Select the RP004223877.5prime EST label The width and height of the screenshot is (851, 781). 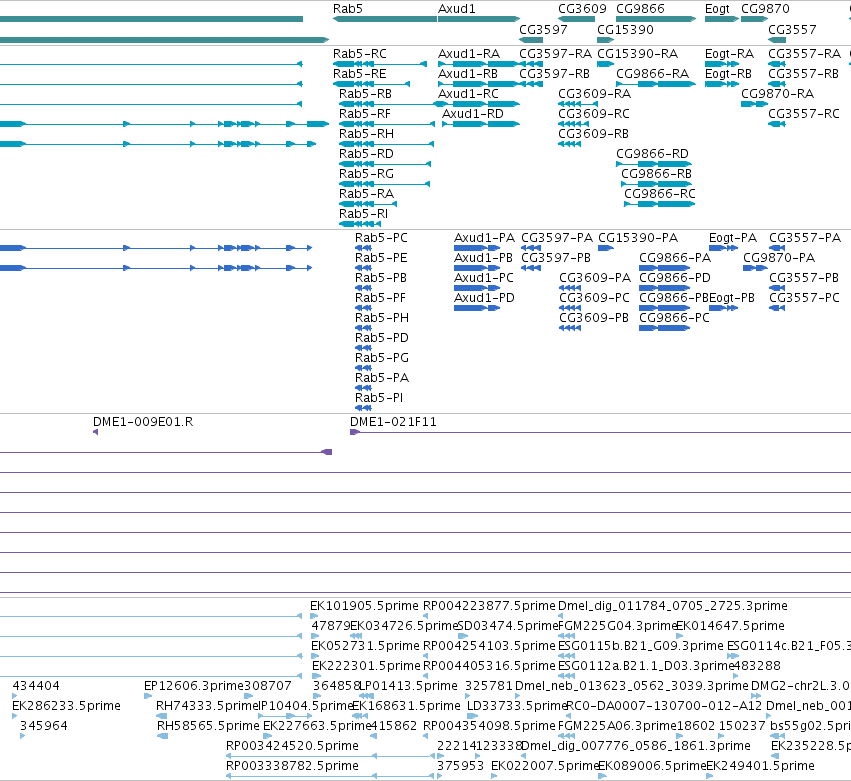(489, 606)
